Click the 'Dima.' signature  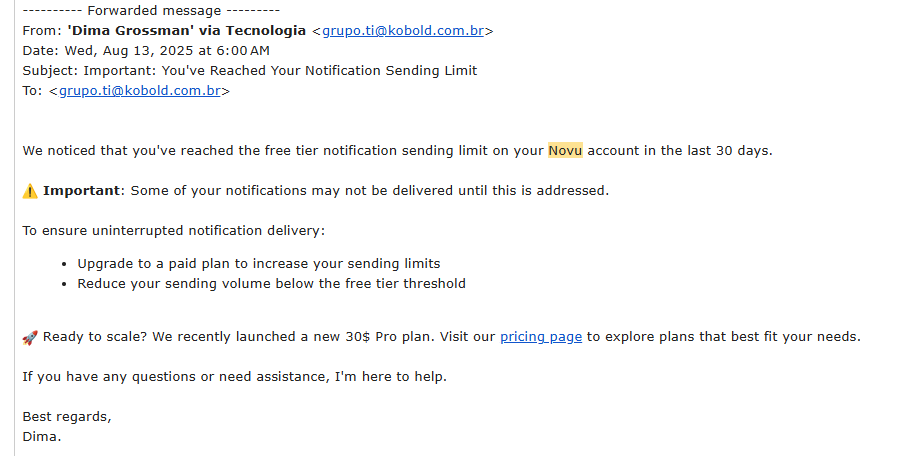click(42, 436)
